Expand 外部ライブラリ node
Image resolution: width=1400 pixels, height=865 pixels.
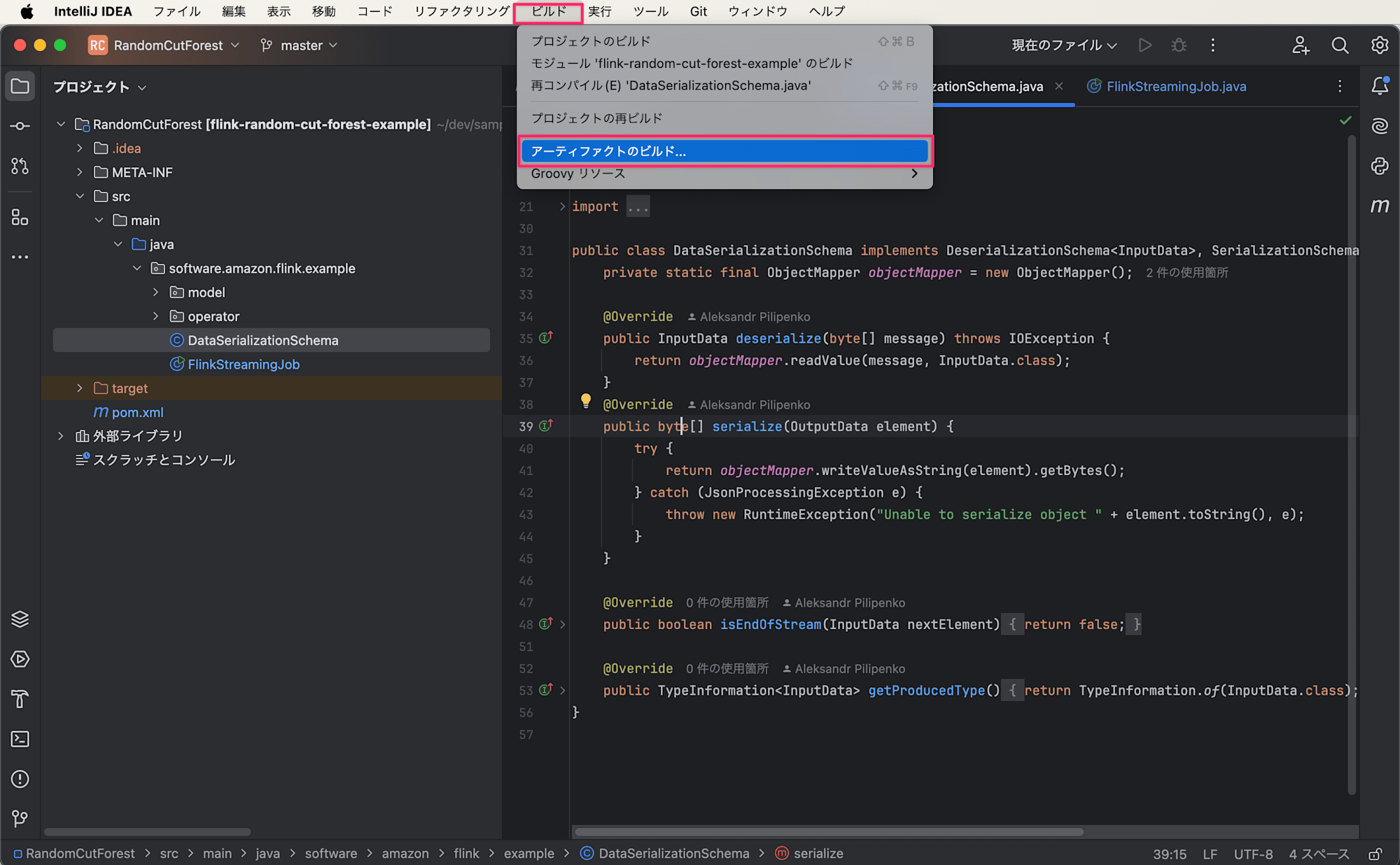(61, 436)
